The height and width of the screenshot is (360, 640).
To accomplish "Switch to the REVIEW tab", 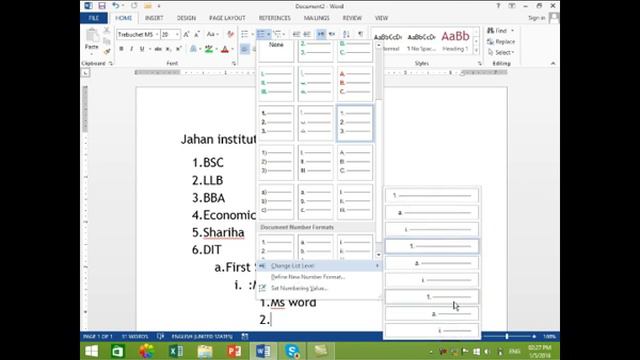I will (x=352, y=18).
